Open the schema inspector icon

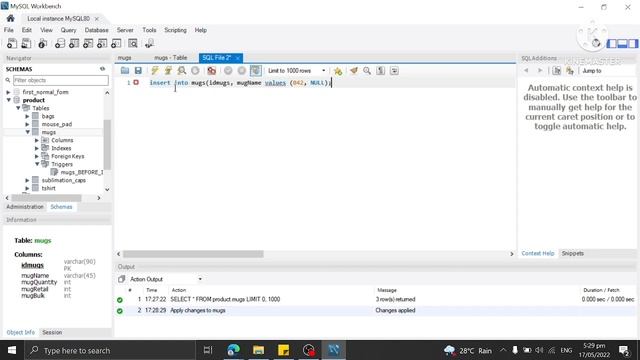click(x=42, y=43)
